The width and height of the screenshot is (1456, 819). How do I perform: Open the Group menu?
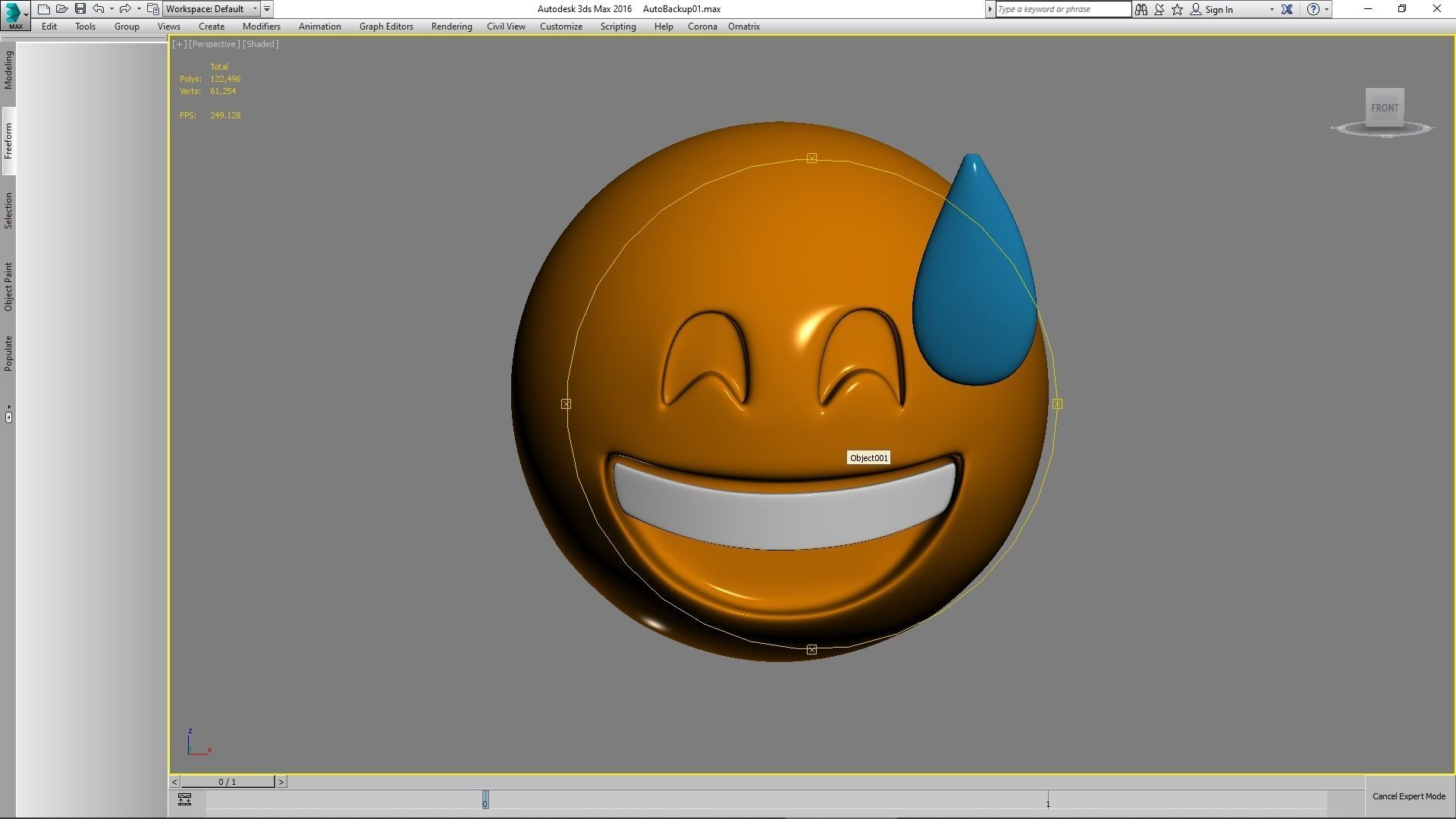click(127, 27)
